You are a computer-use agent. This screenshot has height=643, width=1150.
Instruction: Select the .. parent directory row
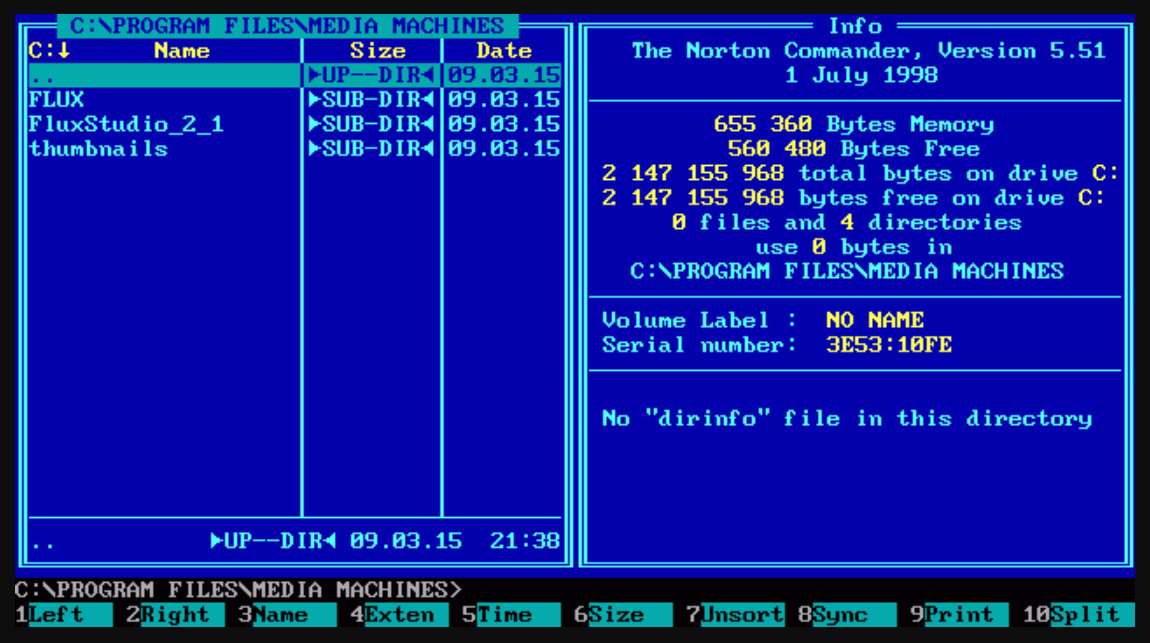coord(295,75)
